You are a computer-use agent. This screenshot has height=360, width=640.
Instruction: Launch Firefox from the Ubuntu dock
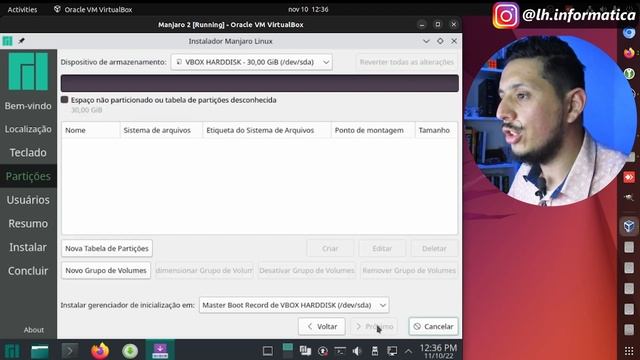pyautogui.click(x=629, y=53)
